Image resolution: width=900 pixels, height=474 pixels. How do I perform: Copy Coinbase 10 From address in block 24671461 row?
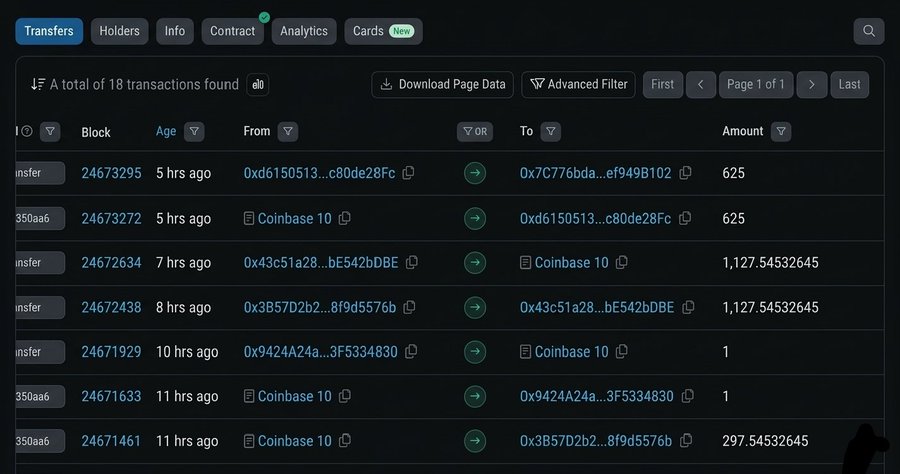[x=344, y=441]
